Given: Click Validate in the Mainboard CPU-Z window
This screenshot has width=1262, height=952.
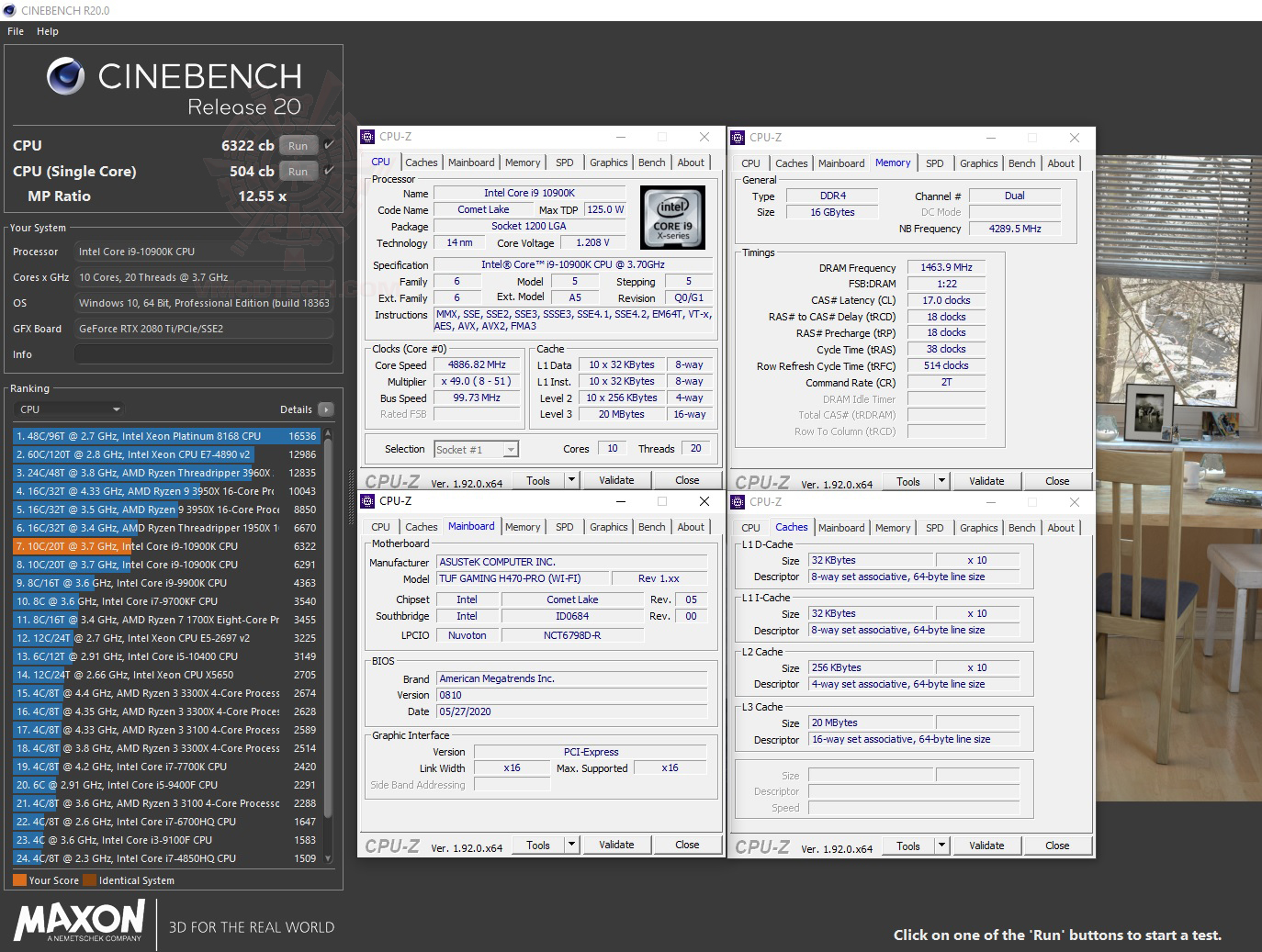Looking at the screenshot, I should pyautogui.click(x=616, y=844).
